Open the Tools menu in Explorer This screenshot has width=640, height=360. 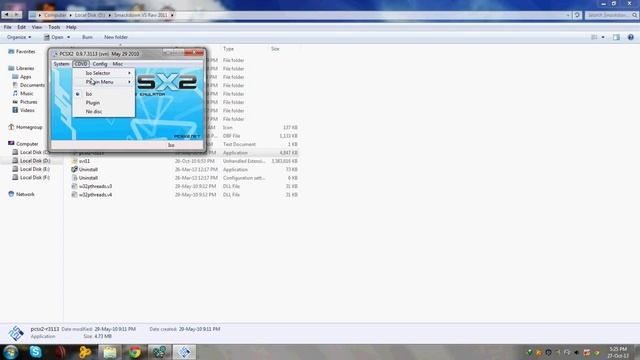[54, 27]
